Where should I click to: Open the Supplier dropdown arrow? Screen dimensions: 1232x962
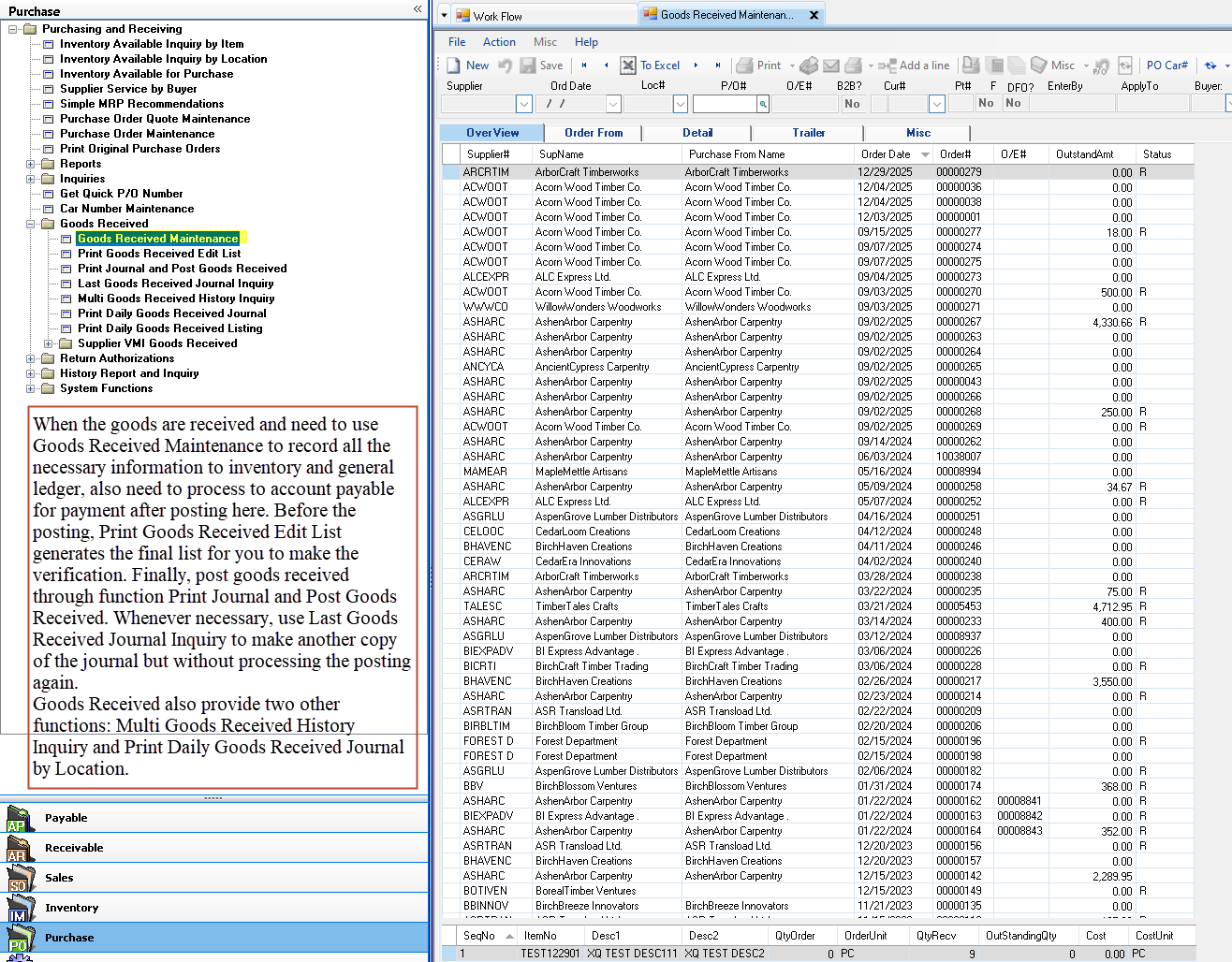pos(524,104)
